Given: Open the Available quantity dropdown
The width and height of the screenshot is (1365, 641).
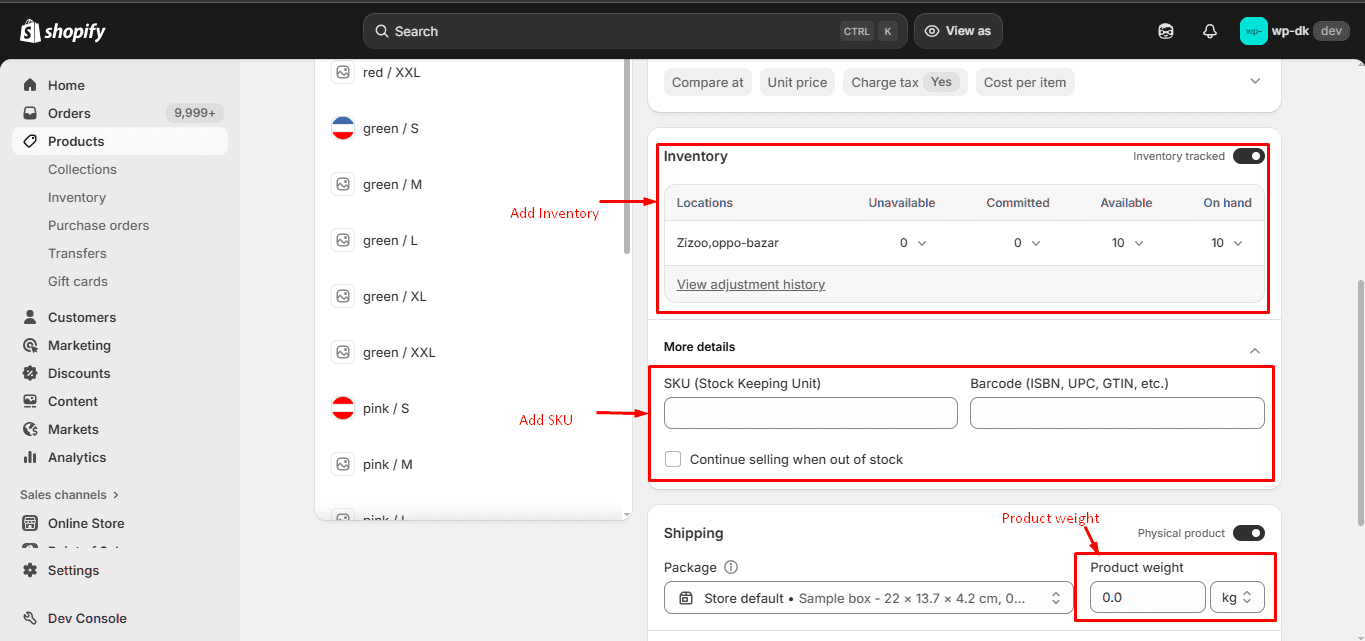Looking at the screenshot, I should coord(1127,243).
